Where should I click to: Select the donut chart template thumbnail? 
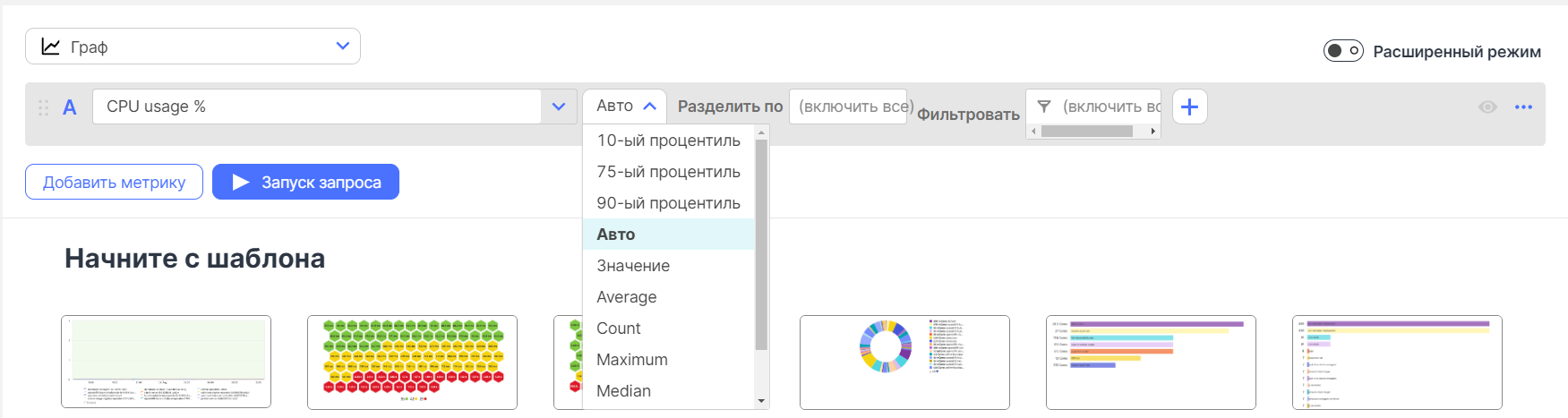904,362
